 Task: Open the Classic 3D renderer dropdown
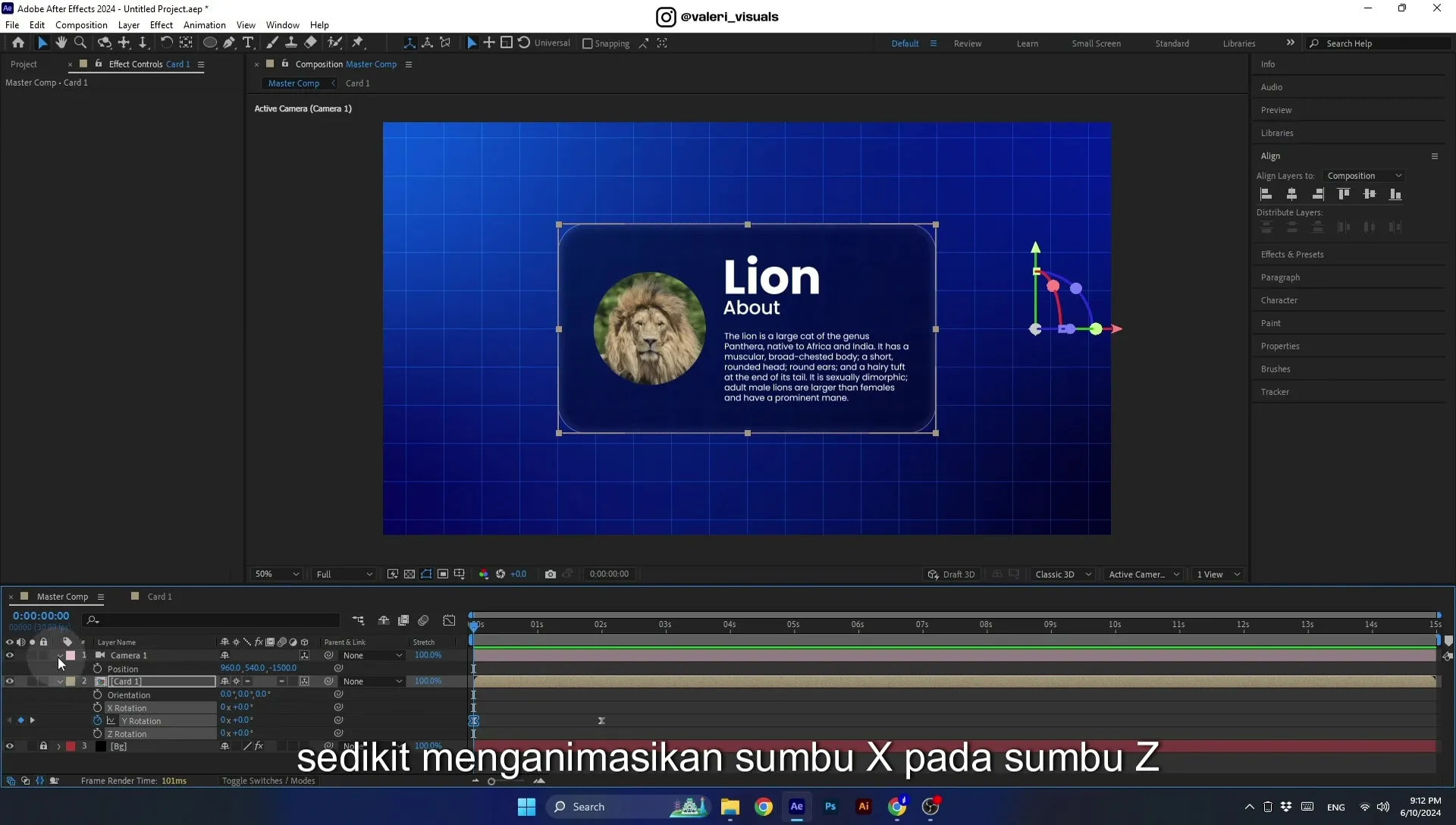click(1063, 574)
